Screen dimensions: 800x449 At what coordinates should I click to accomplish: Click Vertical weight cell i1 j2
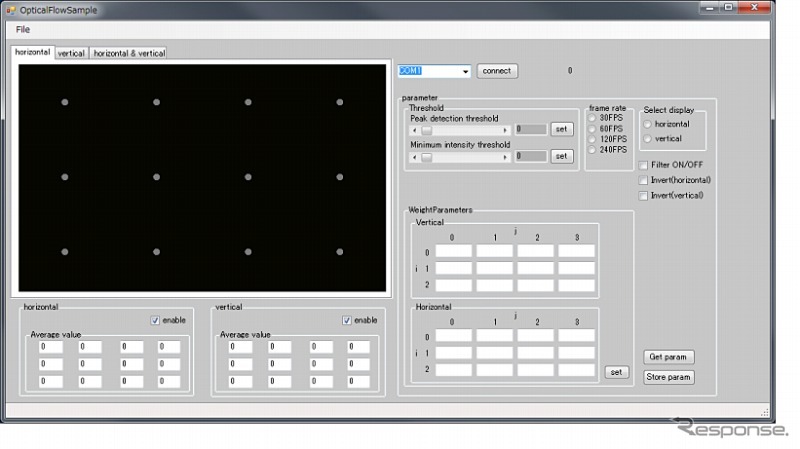[x=535, y=268]
